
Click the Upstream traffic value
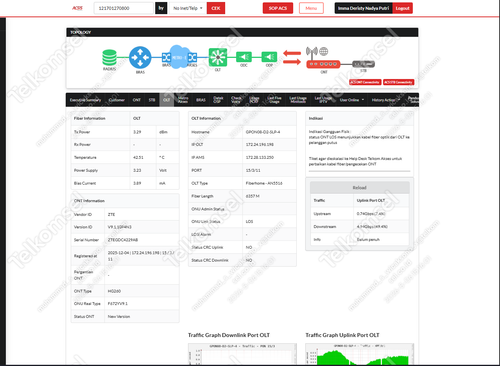(371, 214)
